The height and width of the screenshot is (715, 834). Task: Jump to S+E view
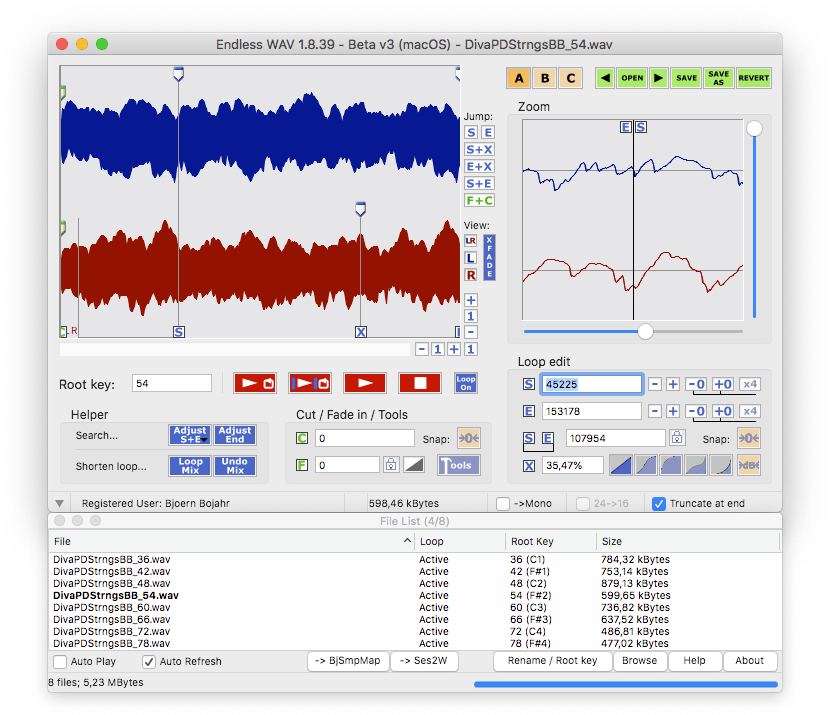pyautogui.click(x=479, y=184)
